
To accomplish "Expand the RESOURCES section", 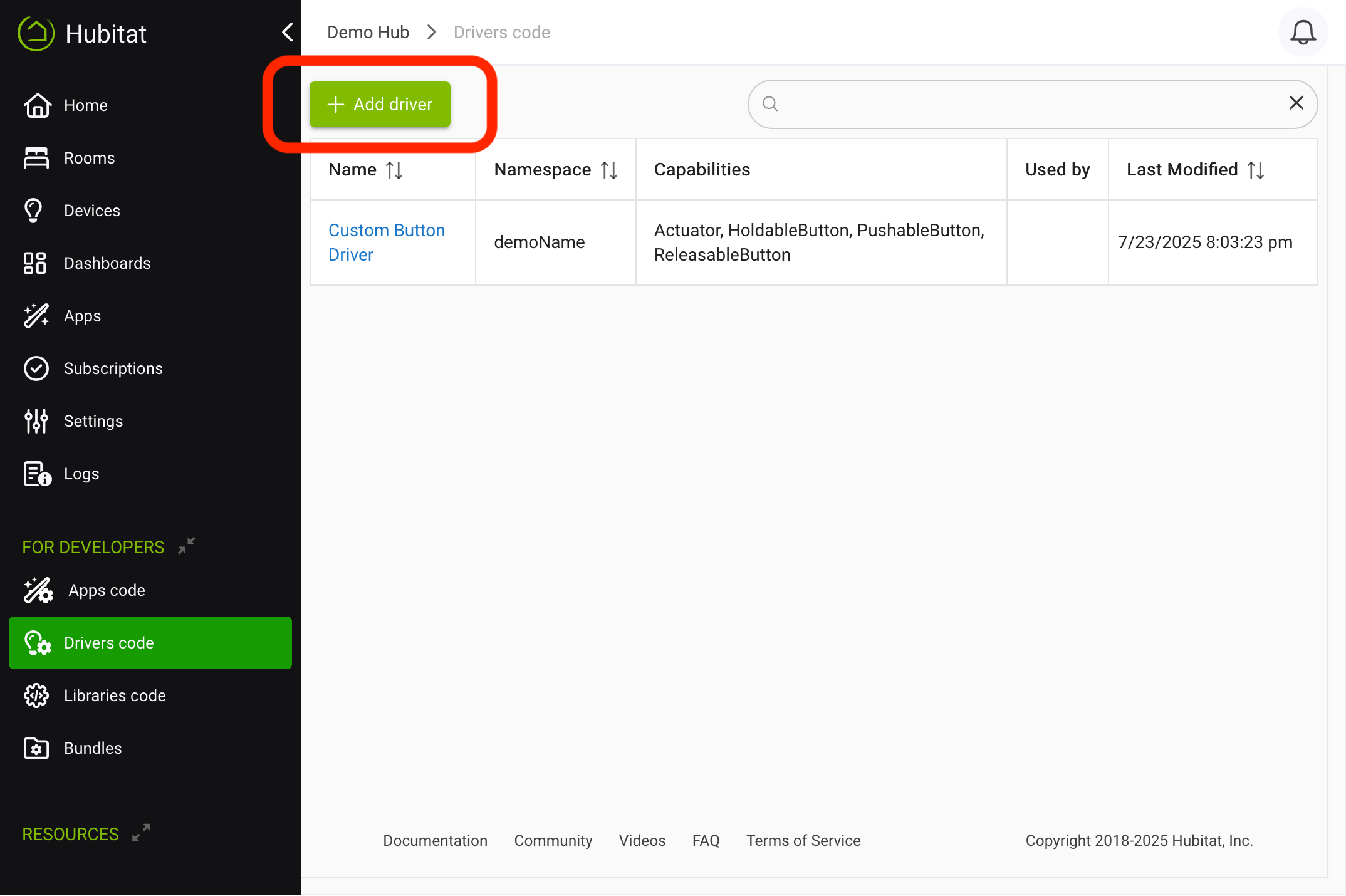I will pyautogui.click(x=142, y=833).
